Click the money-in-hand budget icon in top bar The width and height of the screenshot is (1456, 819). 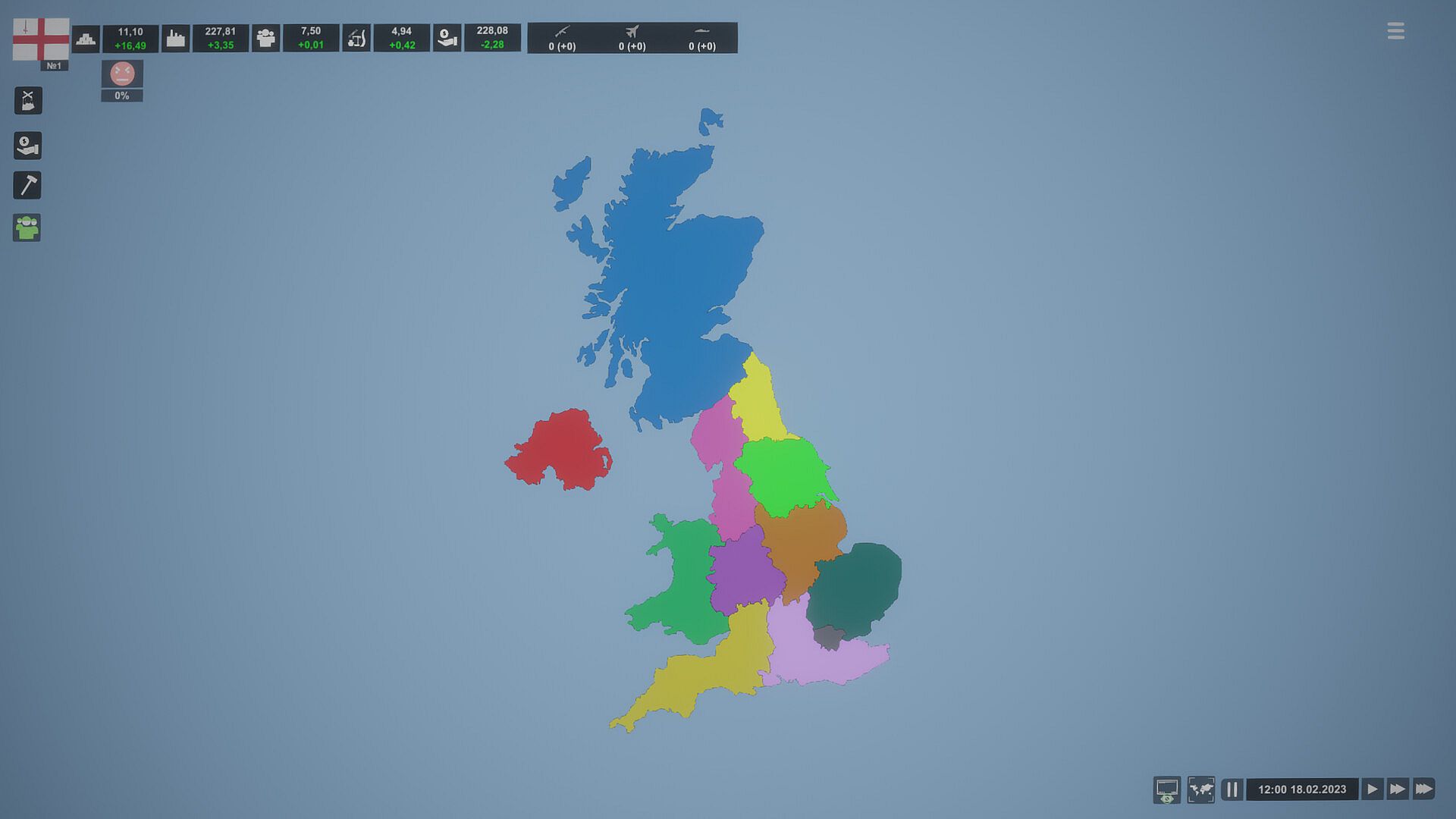[x=447, y=39]
